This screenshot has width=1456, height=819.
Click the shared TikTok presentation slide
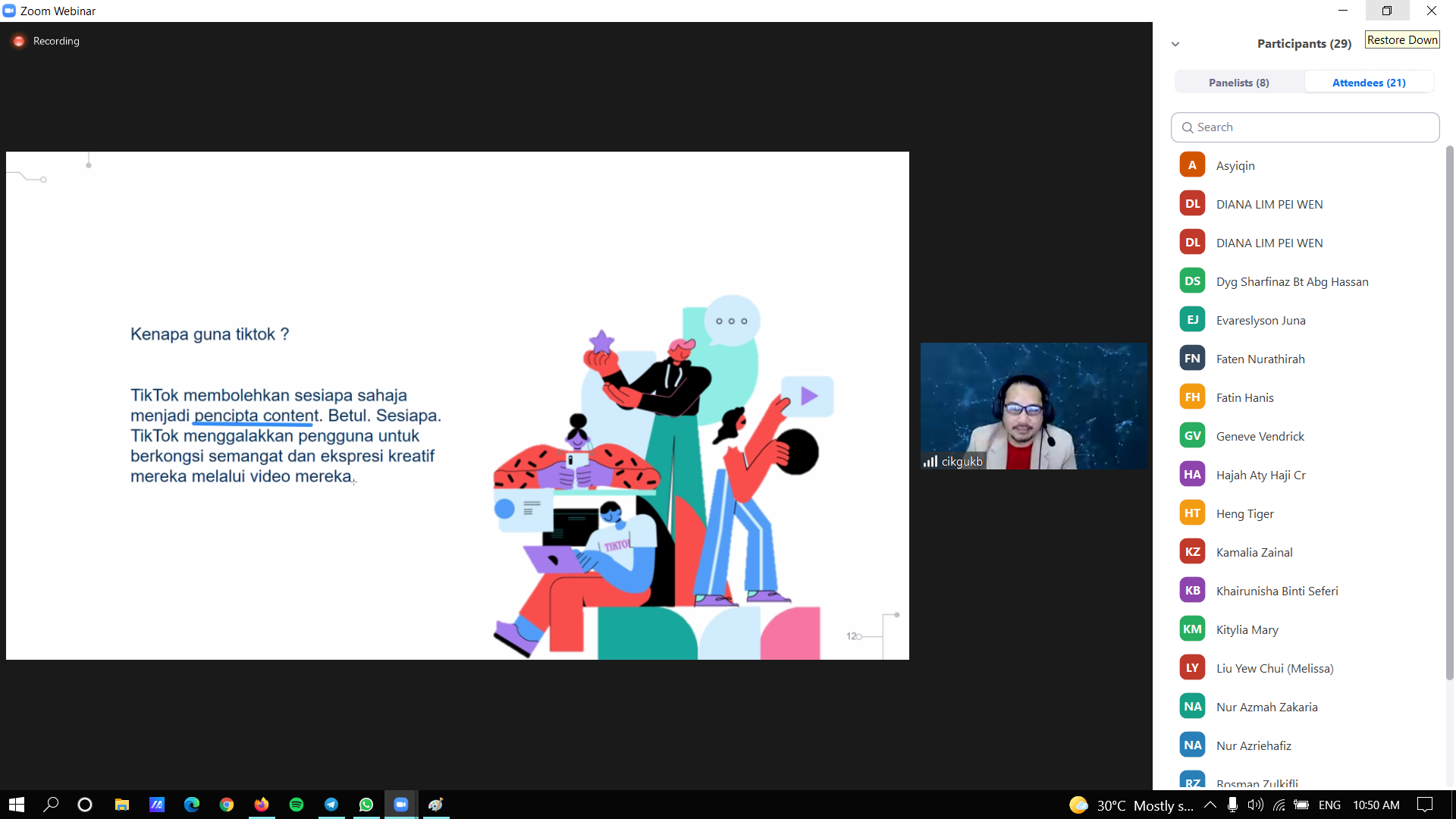(x=457, y=406)
